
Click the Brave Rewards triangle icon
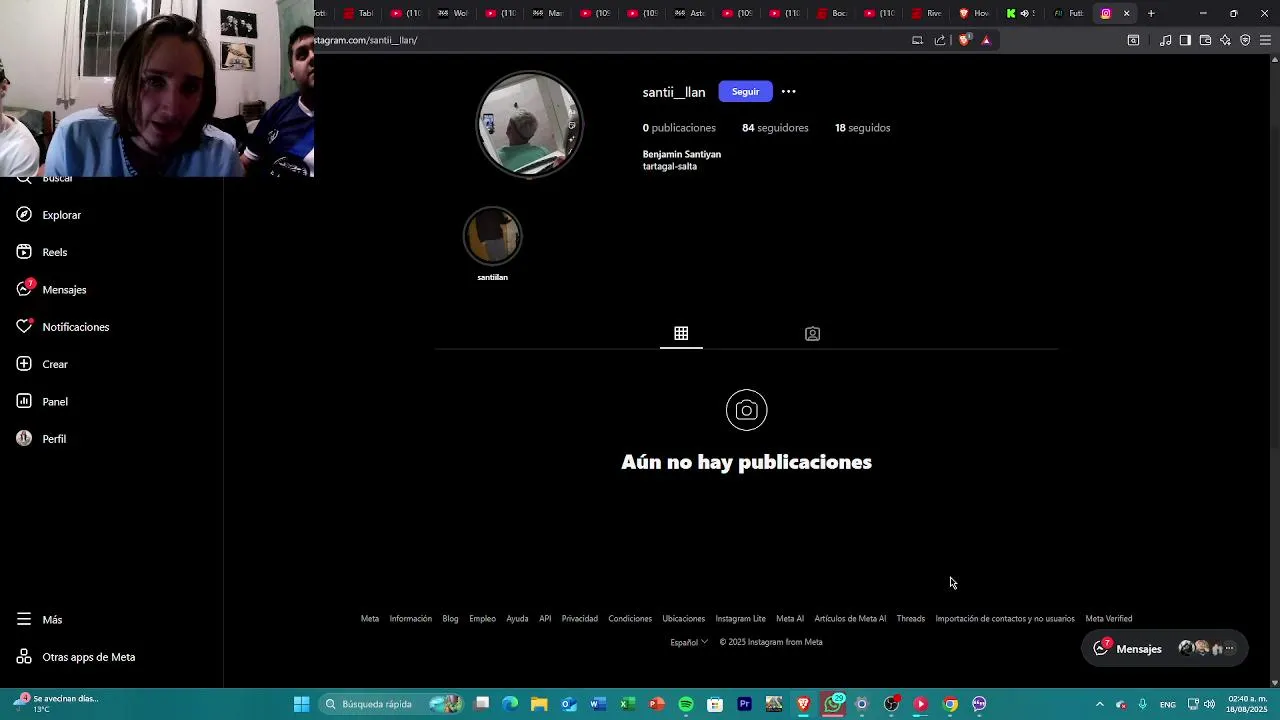(x=986, y=40)
